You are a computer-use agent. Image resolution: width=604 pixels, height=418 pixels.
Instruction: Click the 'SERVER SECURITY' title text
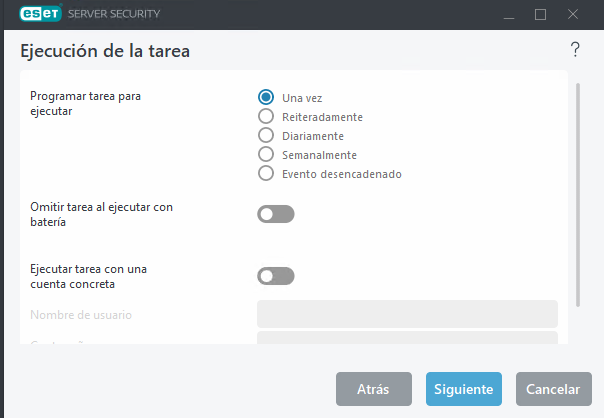coord(114,14)
